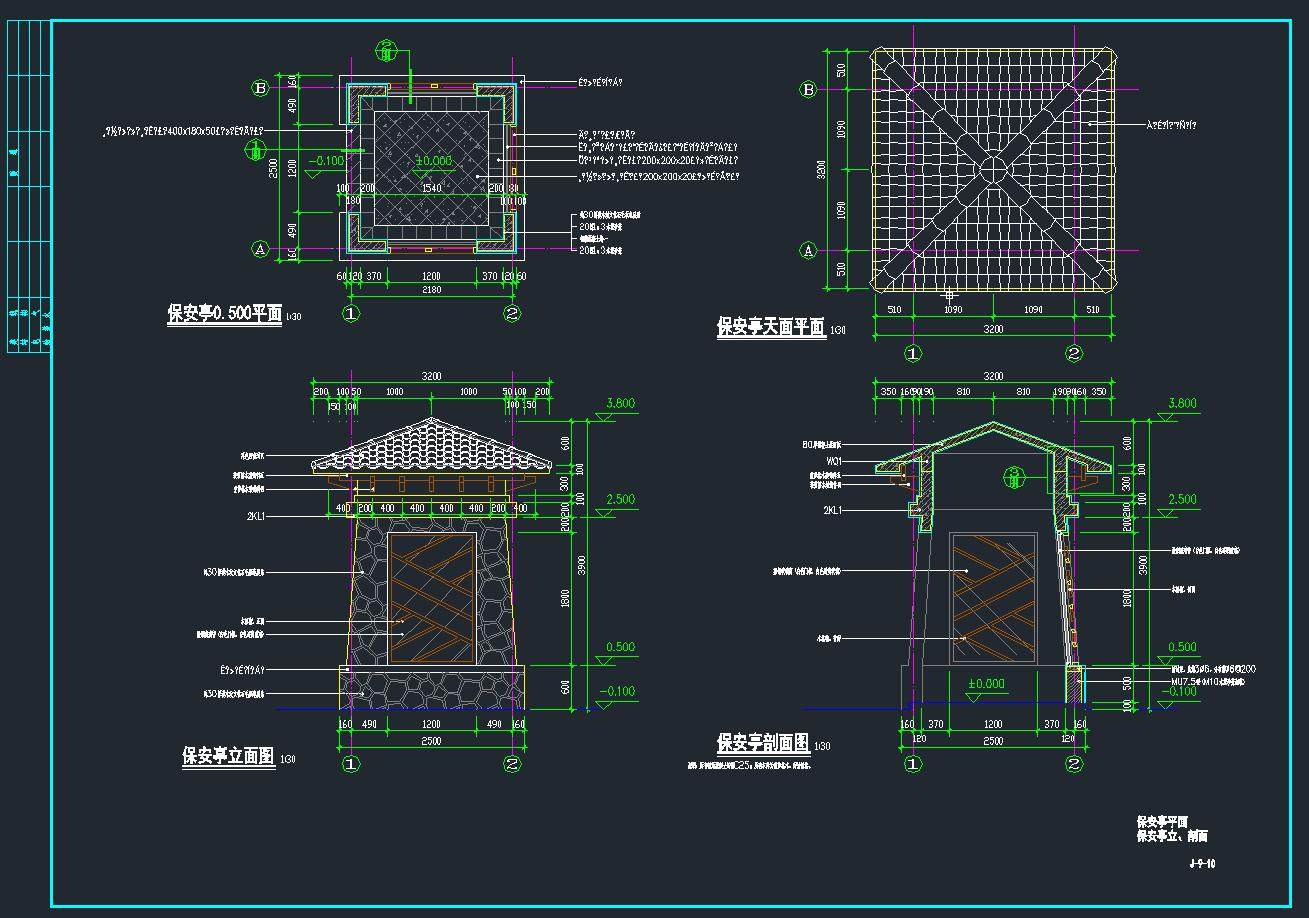Image resolution: width=1309 pixels, height=918 pixels.
Task: Click grid bubble B beside the 0.500 floor plan
Action: [x=260, y=88]
